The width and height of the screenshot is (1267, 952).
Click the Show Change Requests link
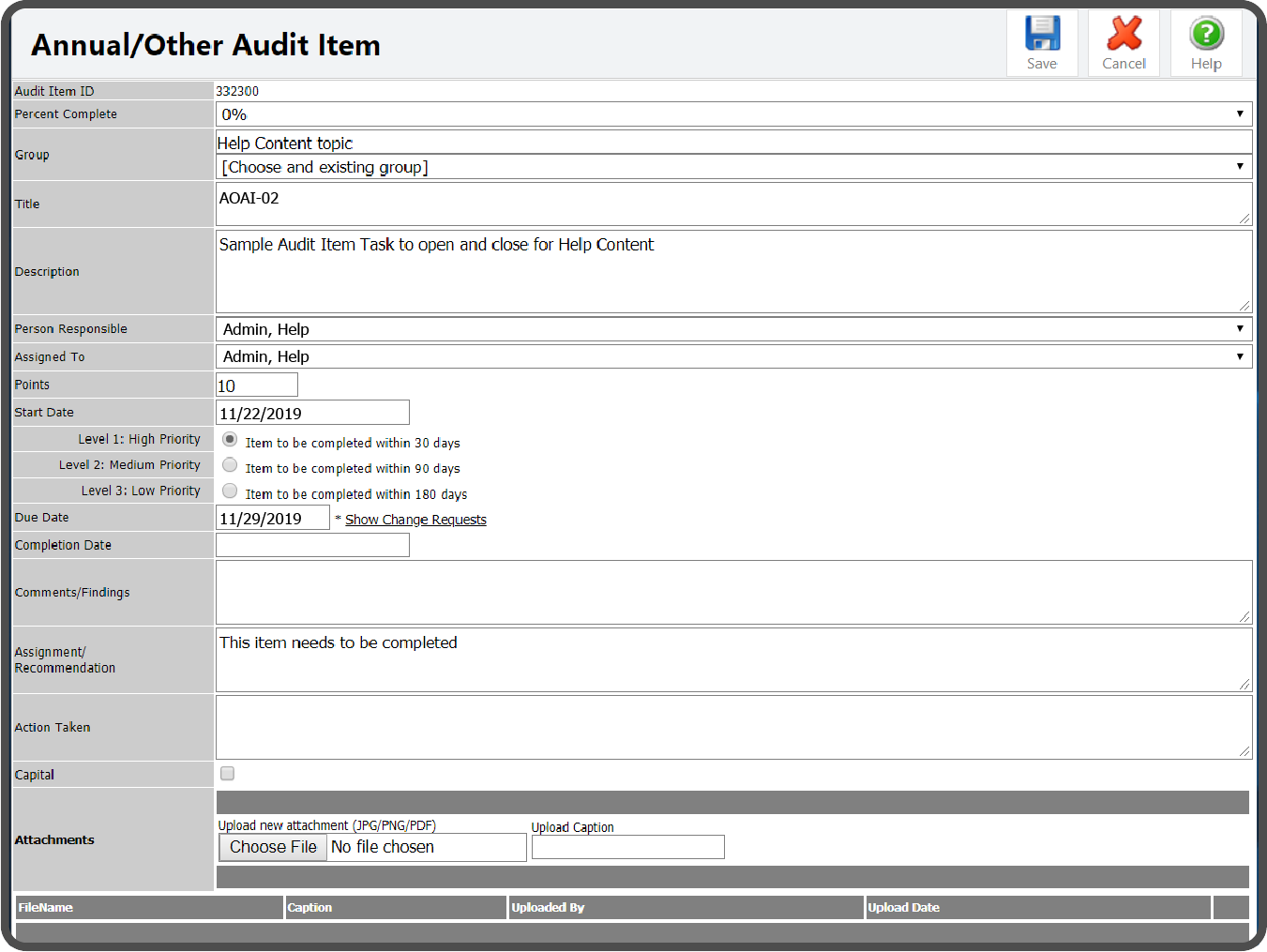coord(415,520)
